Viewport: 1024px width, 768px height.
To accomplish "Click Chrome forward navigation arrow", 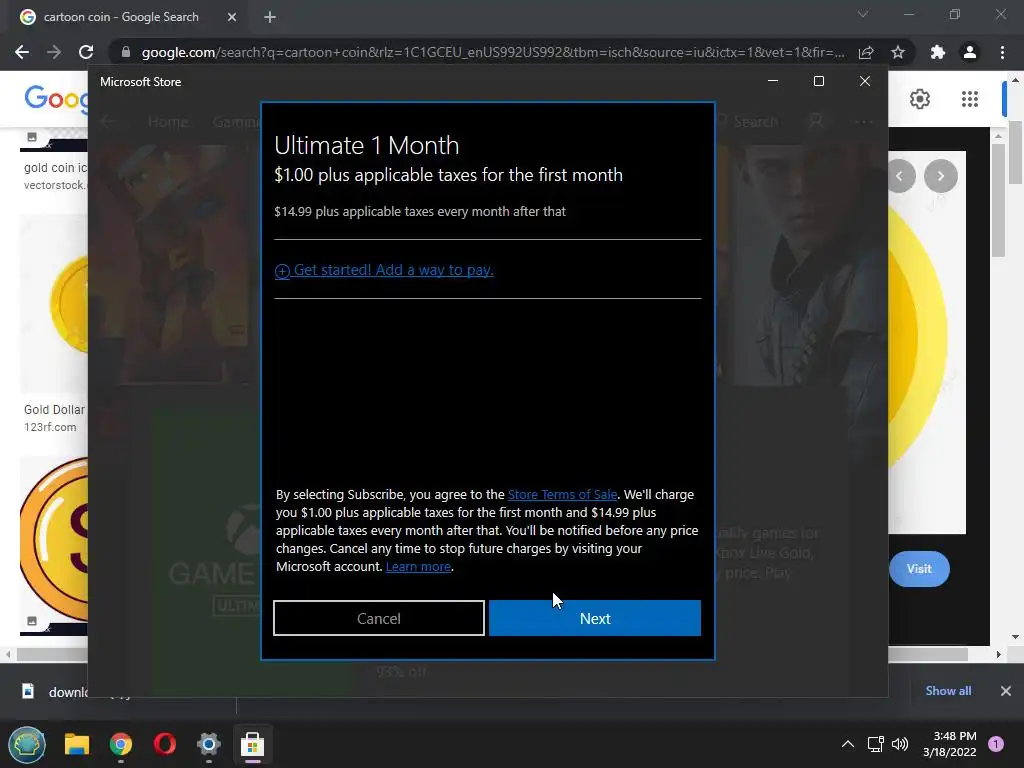I will tap(54, 52).
